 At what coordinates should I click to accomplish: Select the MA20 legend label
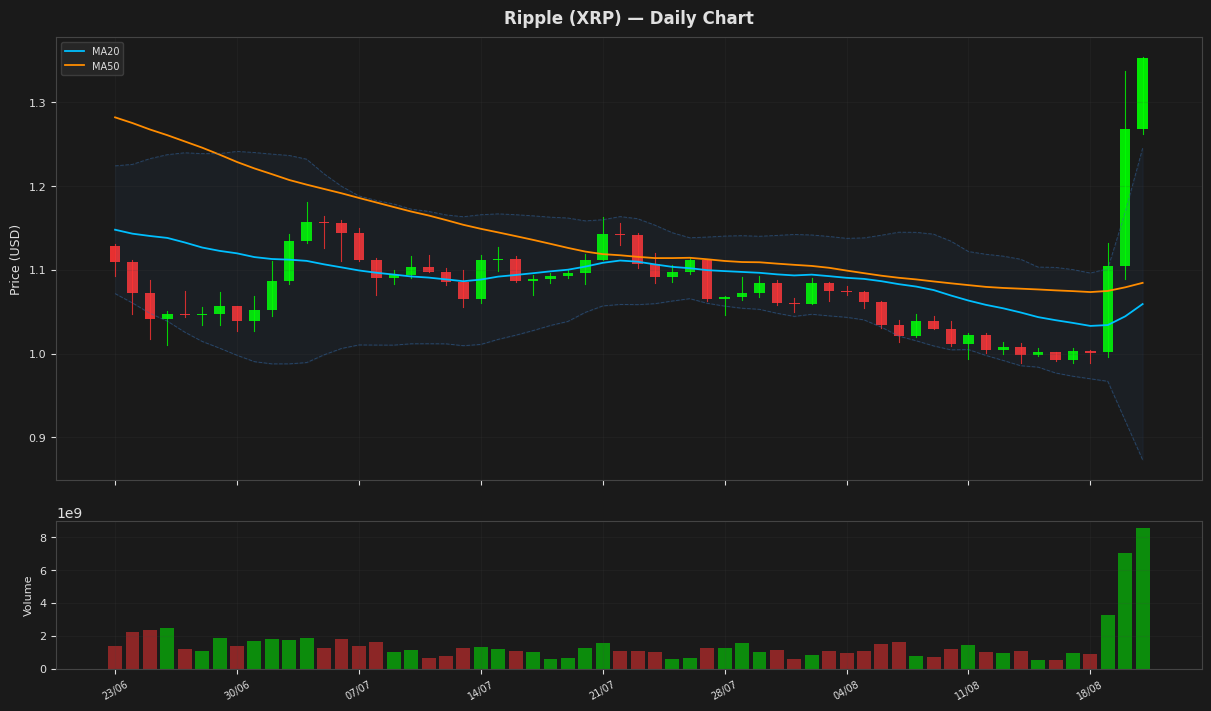click(x=105, y=52)
